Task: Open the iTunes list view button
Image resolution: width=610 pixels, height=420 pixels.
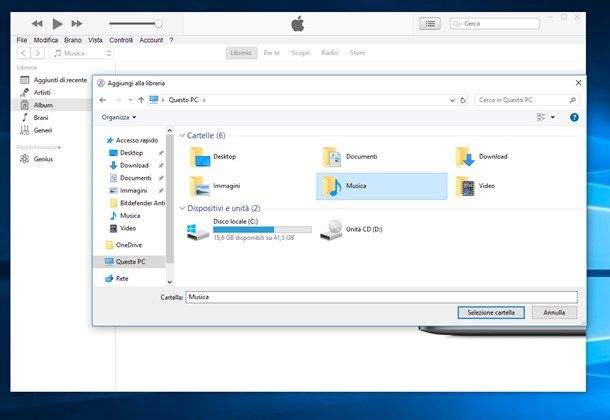Action: (x=430, y=24)
